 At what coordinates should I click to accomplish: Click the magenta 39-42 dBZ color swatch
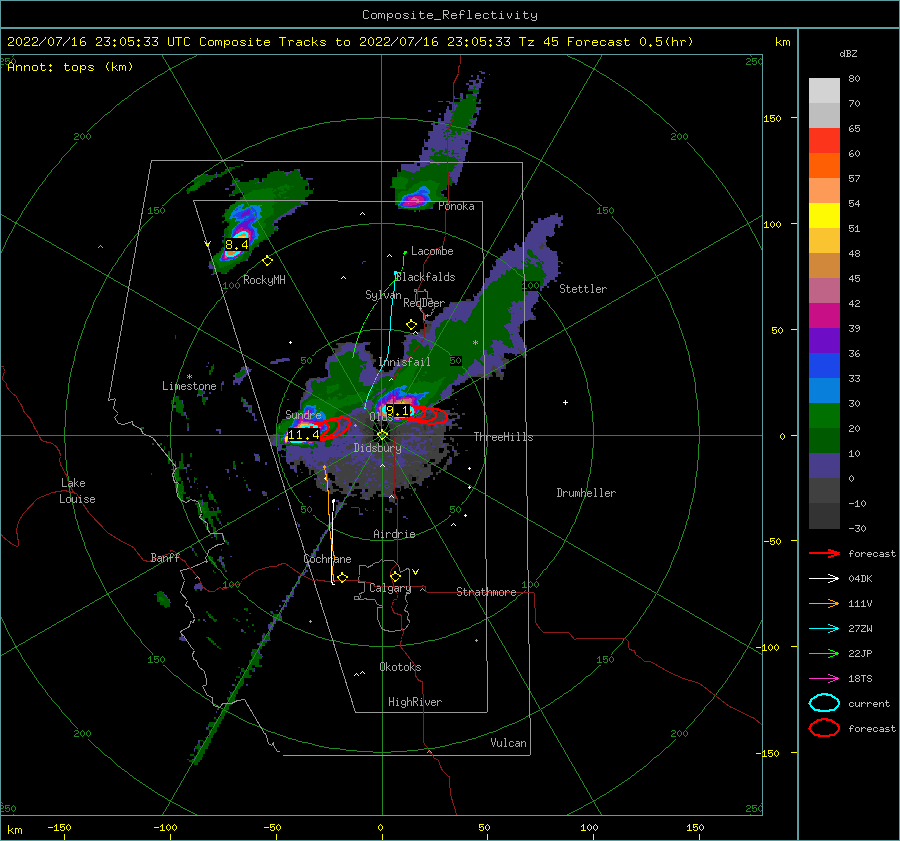[x=824, y=316]
